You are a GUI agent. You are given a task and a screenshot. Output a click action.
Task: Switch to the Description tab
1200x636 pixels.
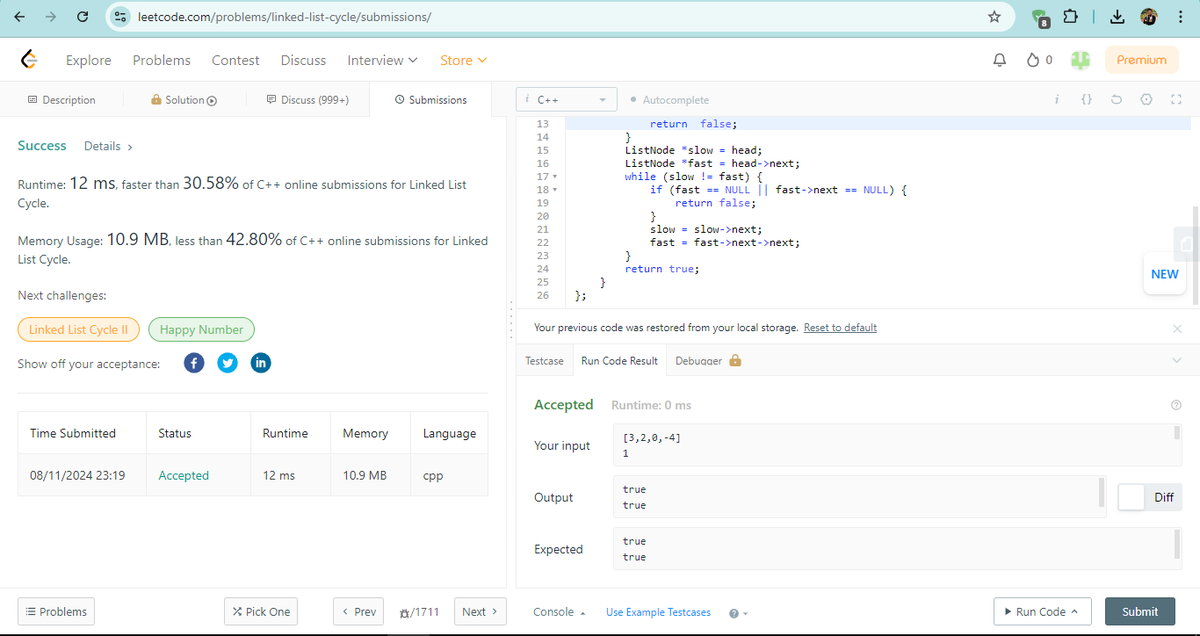62,100
